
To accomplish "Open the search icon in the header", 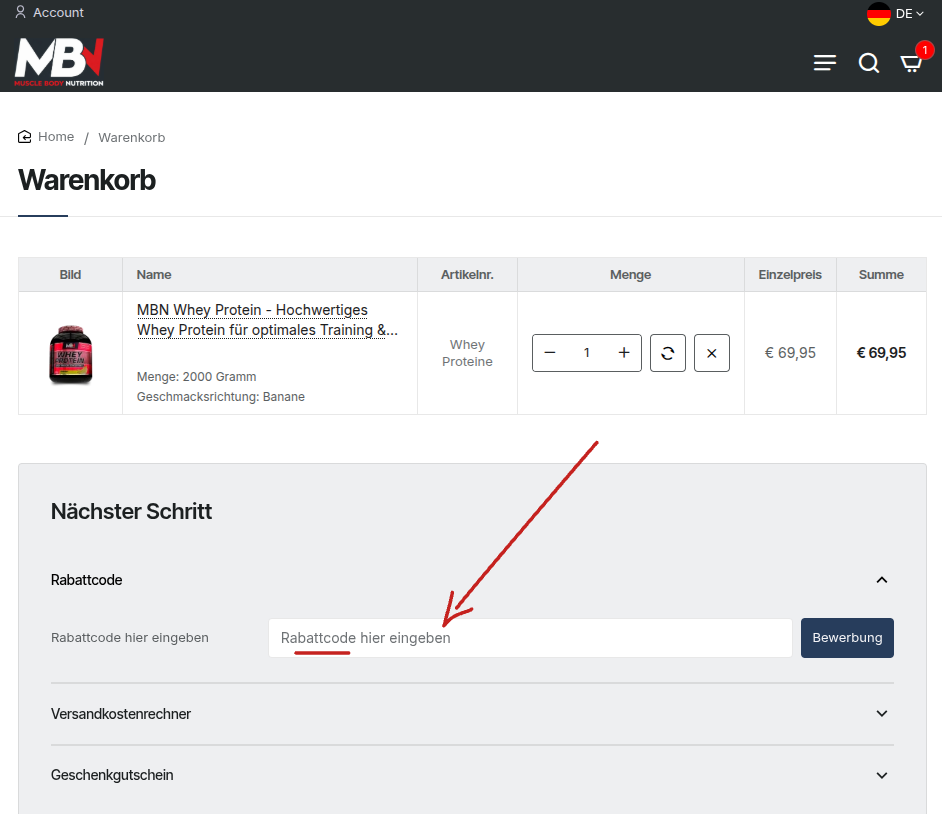I will pos(868,62).
